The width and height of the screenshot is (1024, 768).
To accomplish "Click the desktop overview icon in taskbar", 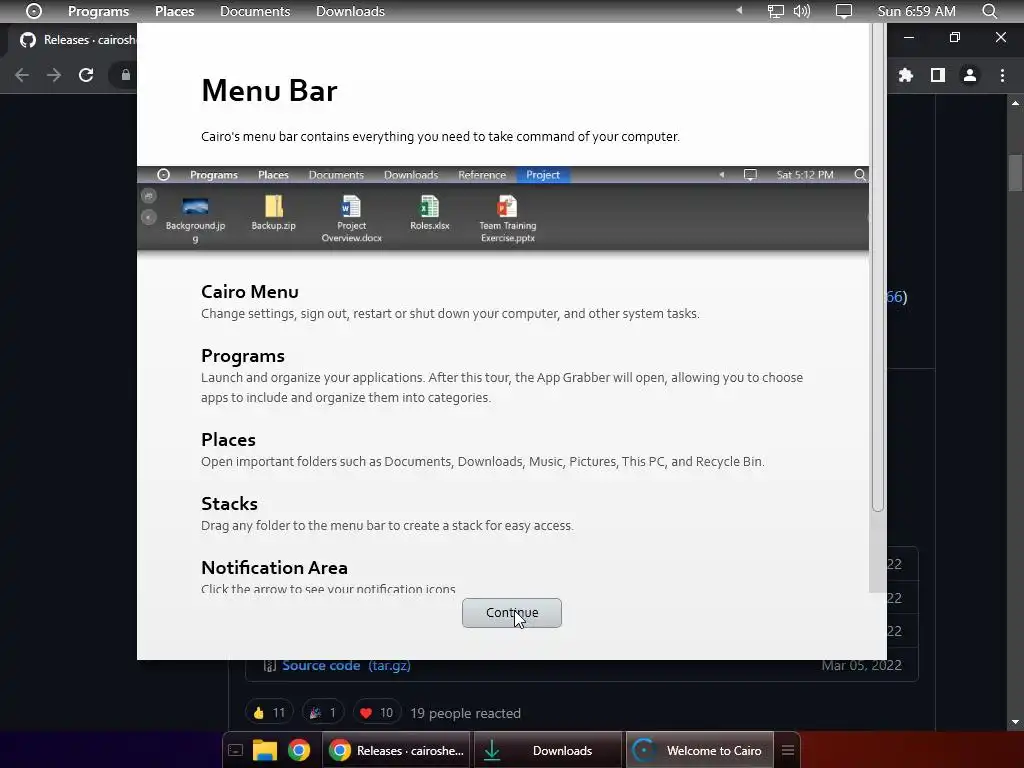I will [x=236, y=750].
